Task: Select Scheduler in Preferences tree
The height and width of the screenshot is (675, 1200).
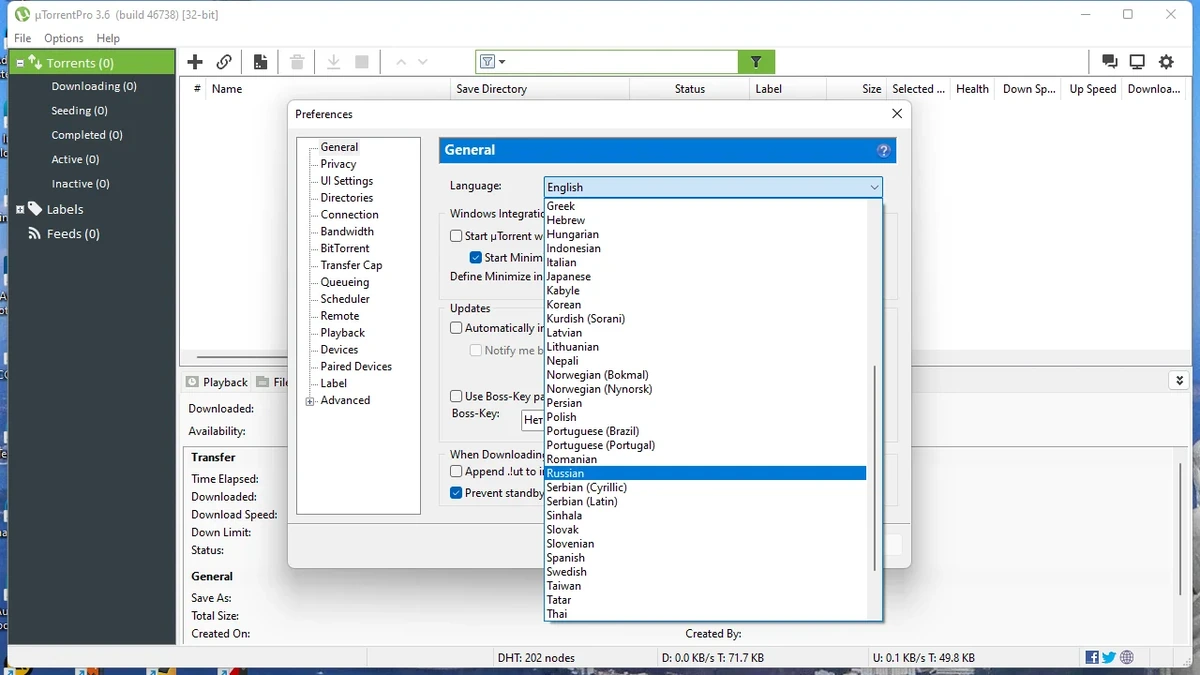Action: pos(345,299)
